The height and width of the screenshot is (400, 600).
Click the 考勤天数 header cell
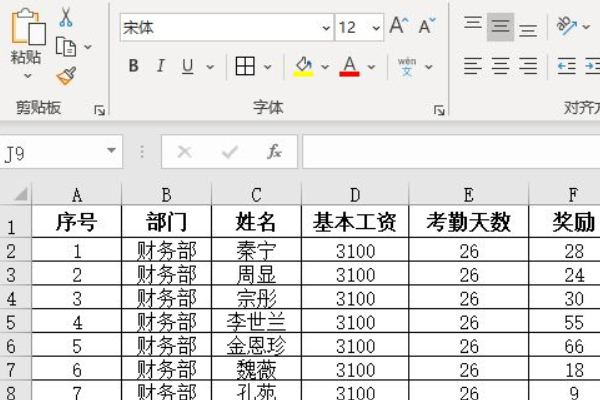tap(469, 222)
